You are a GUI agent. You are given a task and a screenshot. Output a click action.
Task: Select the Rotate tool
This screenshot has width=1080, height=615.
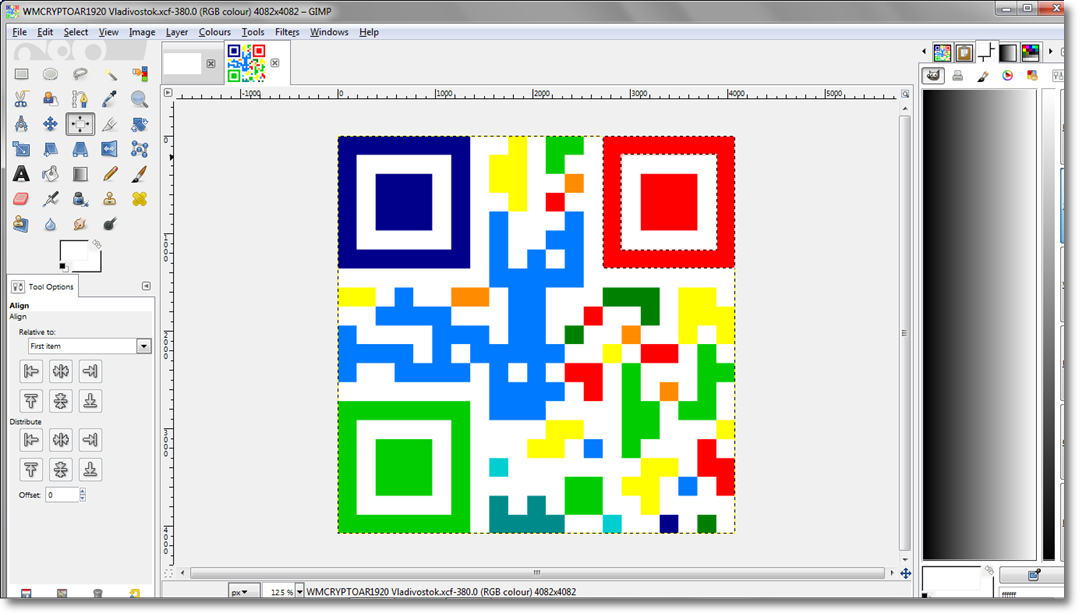coord(139,124)
